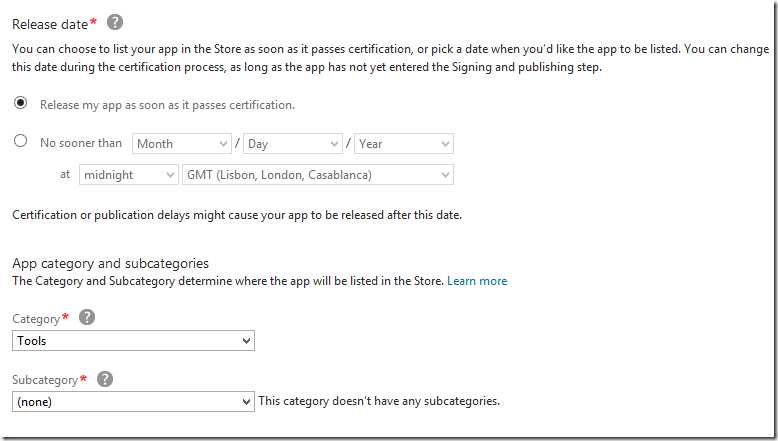Select release as soon as it passes certification
Screen dimensions: 778x441
click(x=20, y=104)
